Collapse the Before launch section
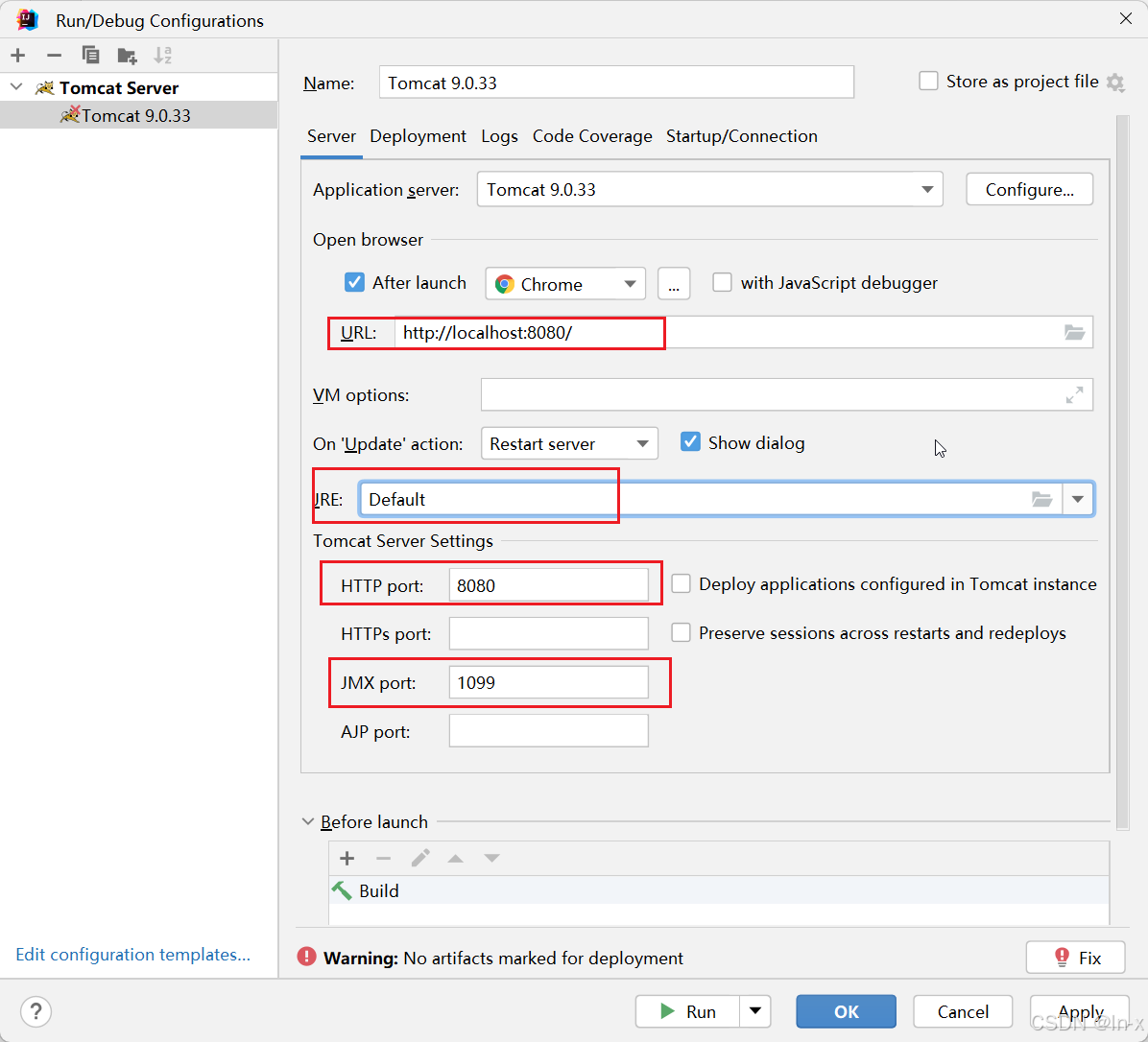 pos(308,821)
